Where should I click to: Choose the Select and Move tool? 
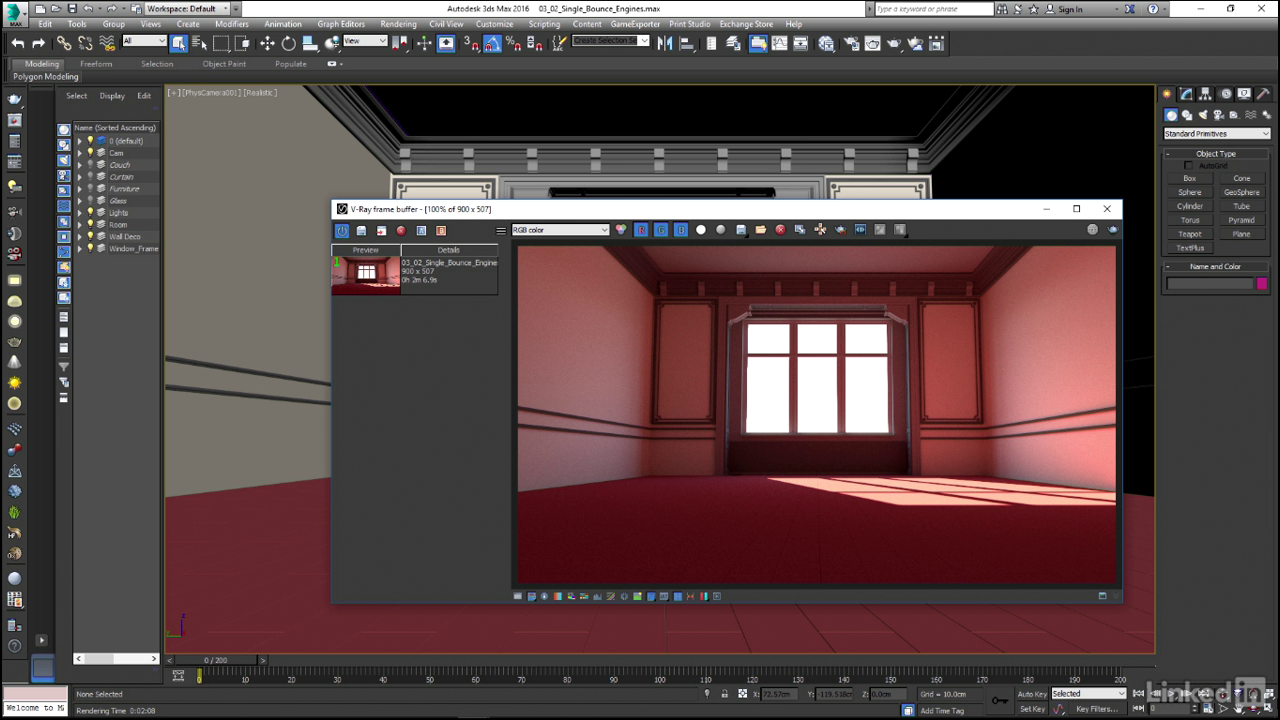click(x=267, y=43)
